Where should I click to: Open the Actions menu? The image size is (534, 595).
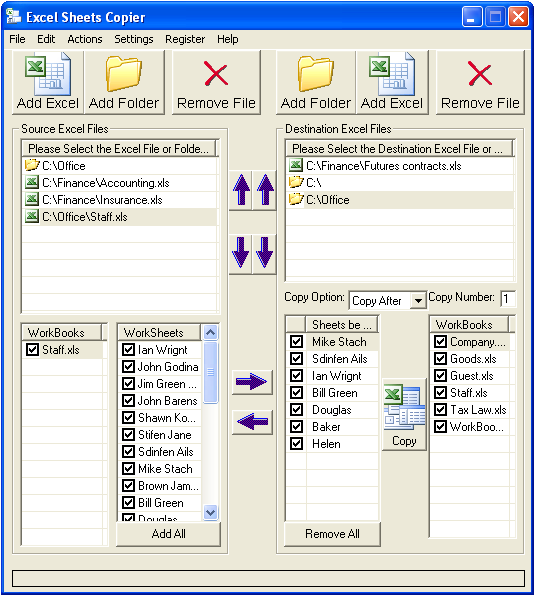(x=85, y=39)
